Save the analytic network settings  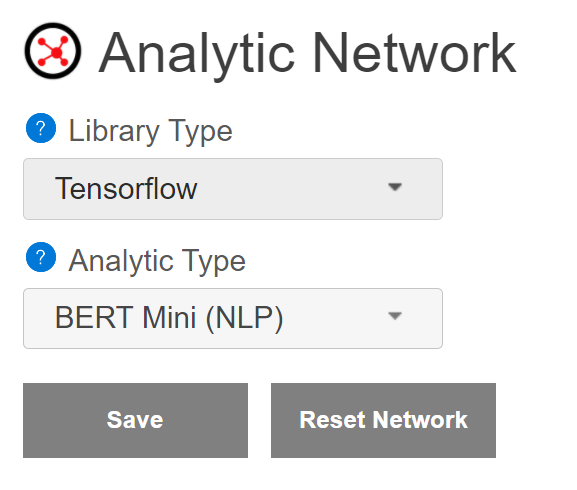point(135,420)
